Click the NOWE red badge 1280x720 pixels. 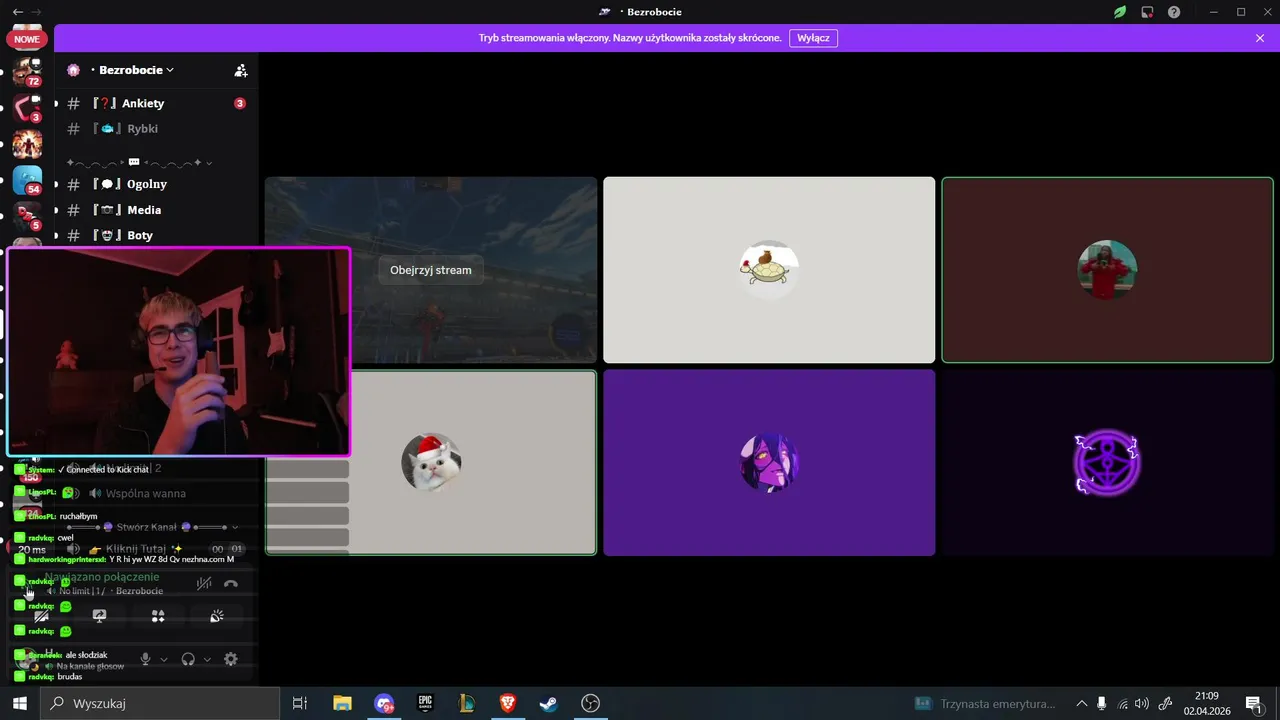point(27,39)
